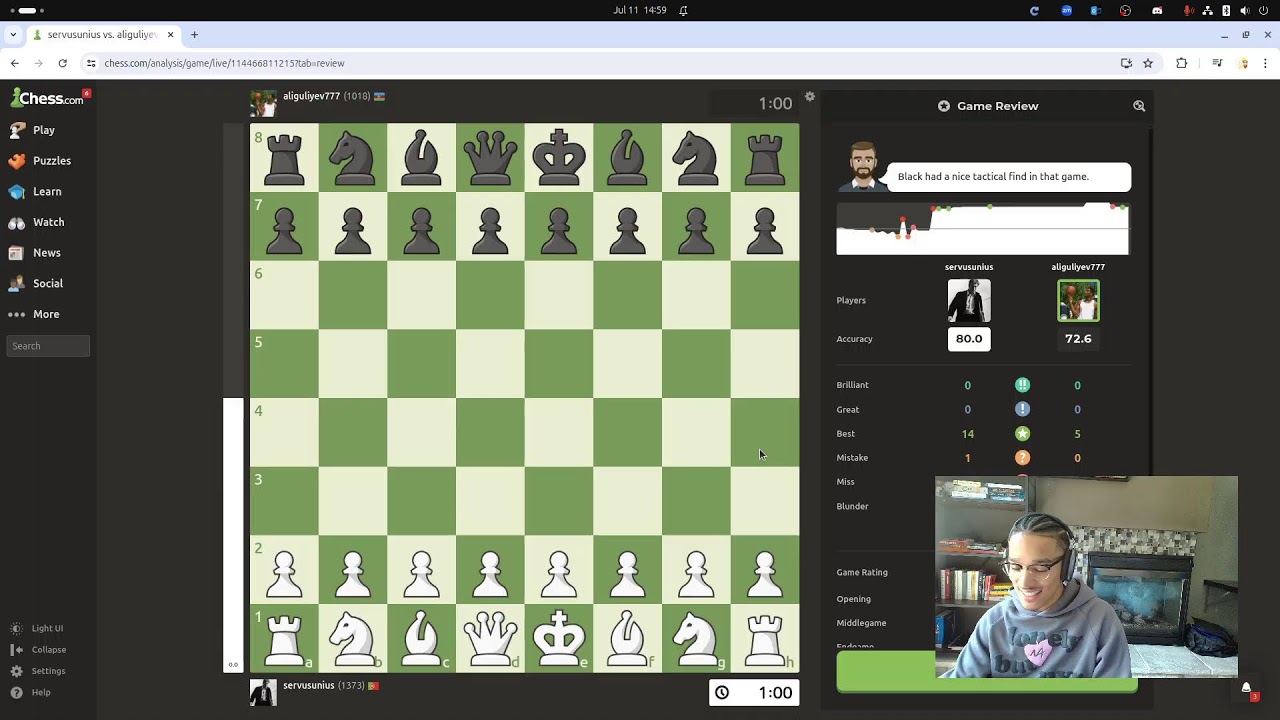Image resolution: width=1280 pixels, height=720 pixels.
Task: Open a new browser tab
Action: pos(194,35)
